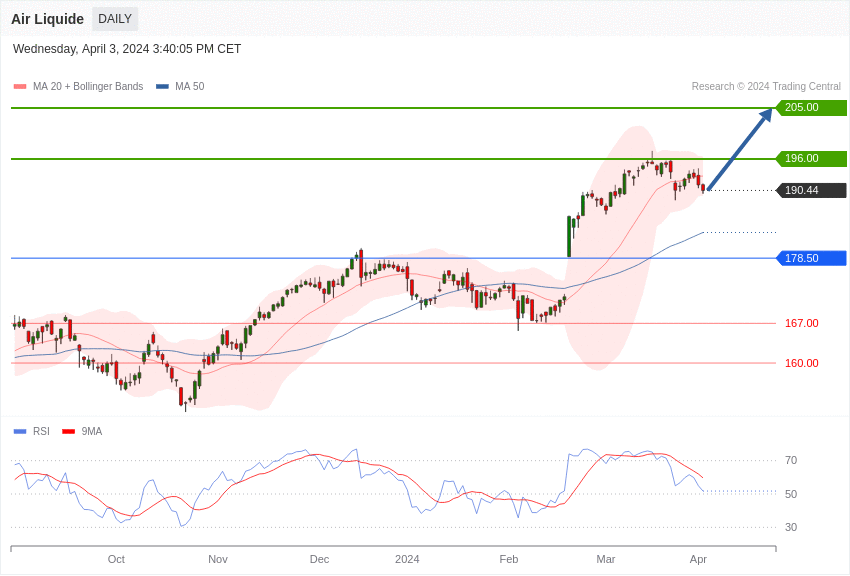Click the black 190.44 current price tag
The image size is (850, 576).
pyautogui.click(x=811, y=191)
